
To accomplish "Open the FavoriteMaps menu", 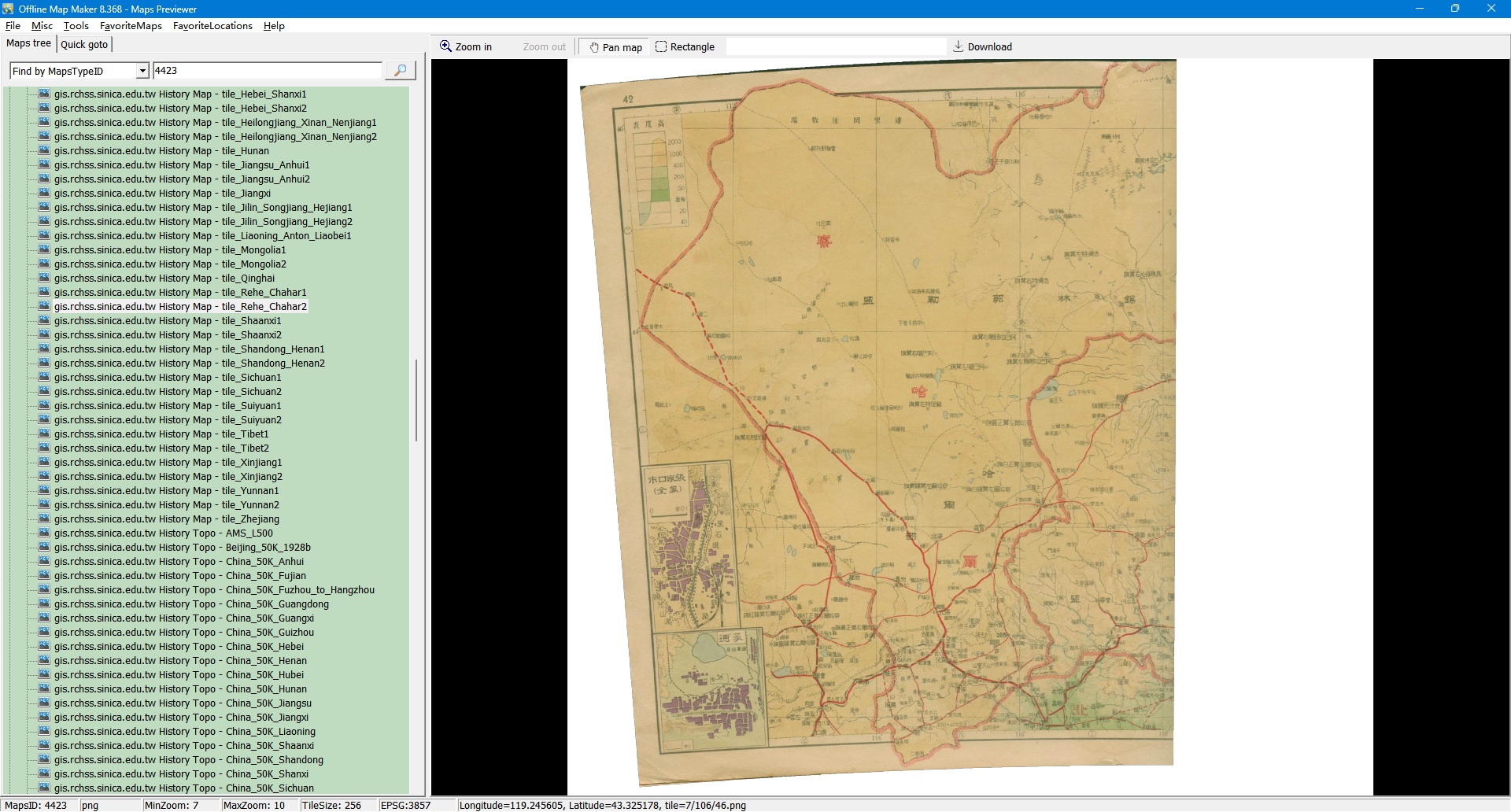I will [x=131, y=26].
